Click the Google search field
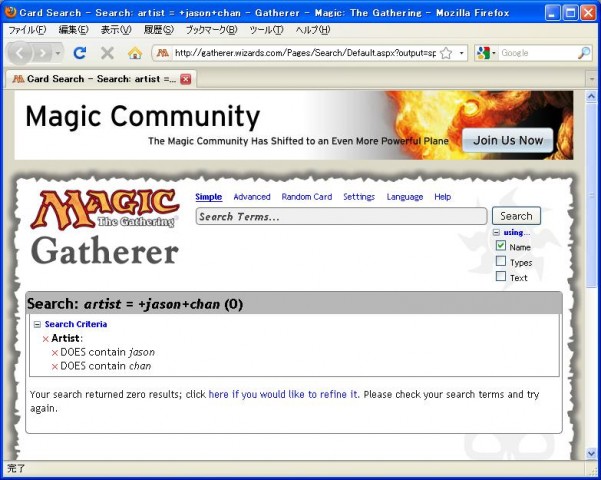 coord(537,53)
